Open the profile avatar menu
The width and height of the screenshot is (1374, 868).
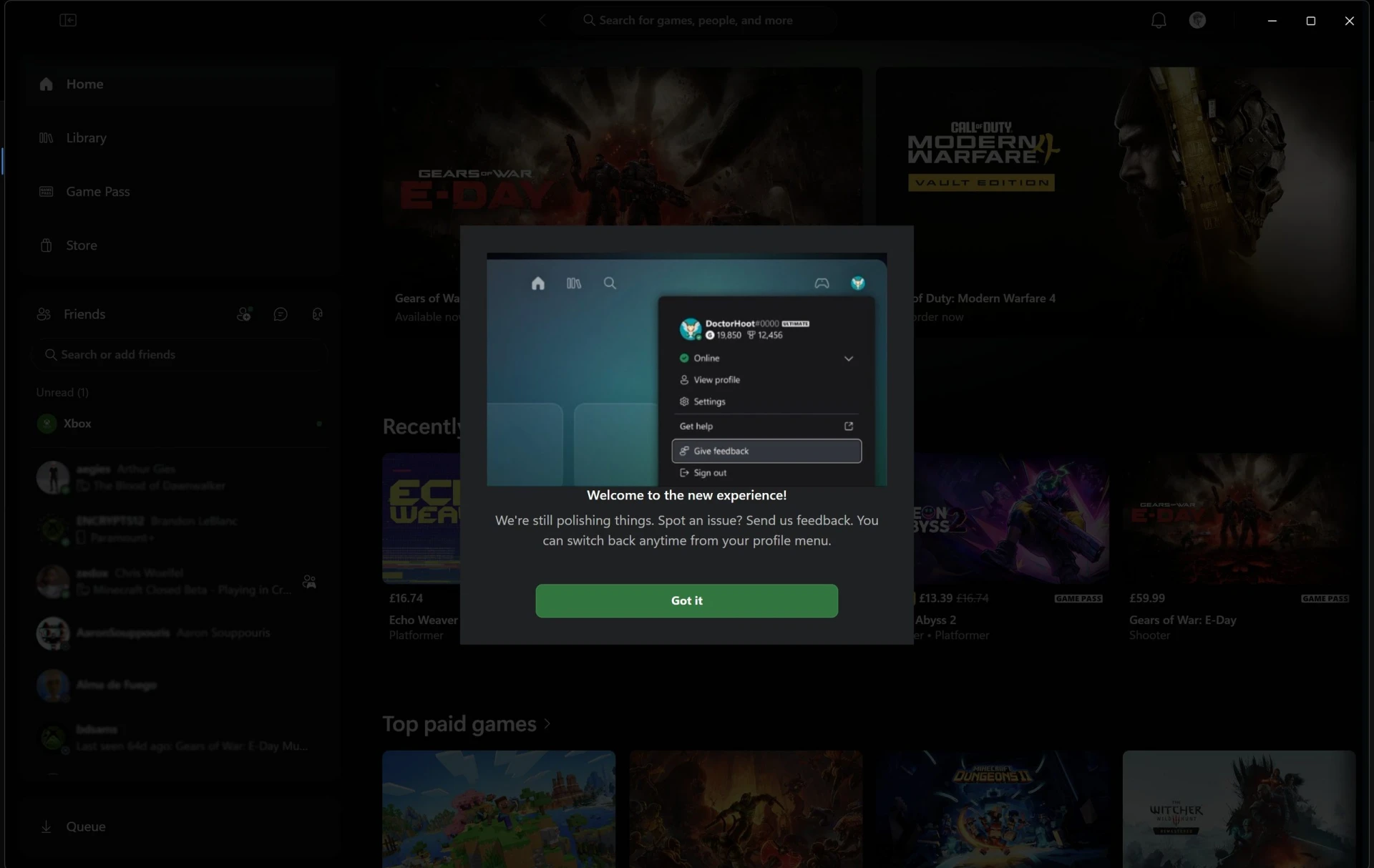1197,20
